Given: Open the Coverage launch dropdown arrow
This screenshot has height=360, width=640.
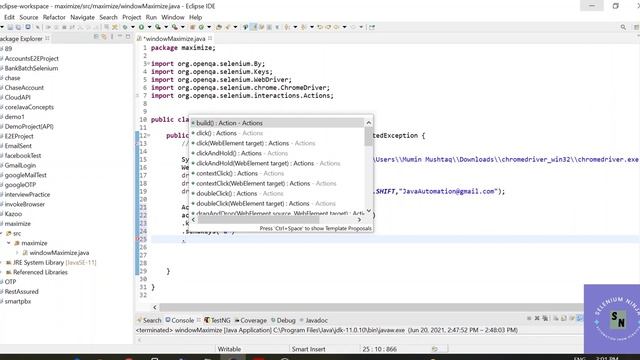Looking at the screenshot, I should (166, 27).
